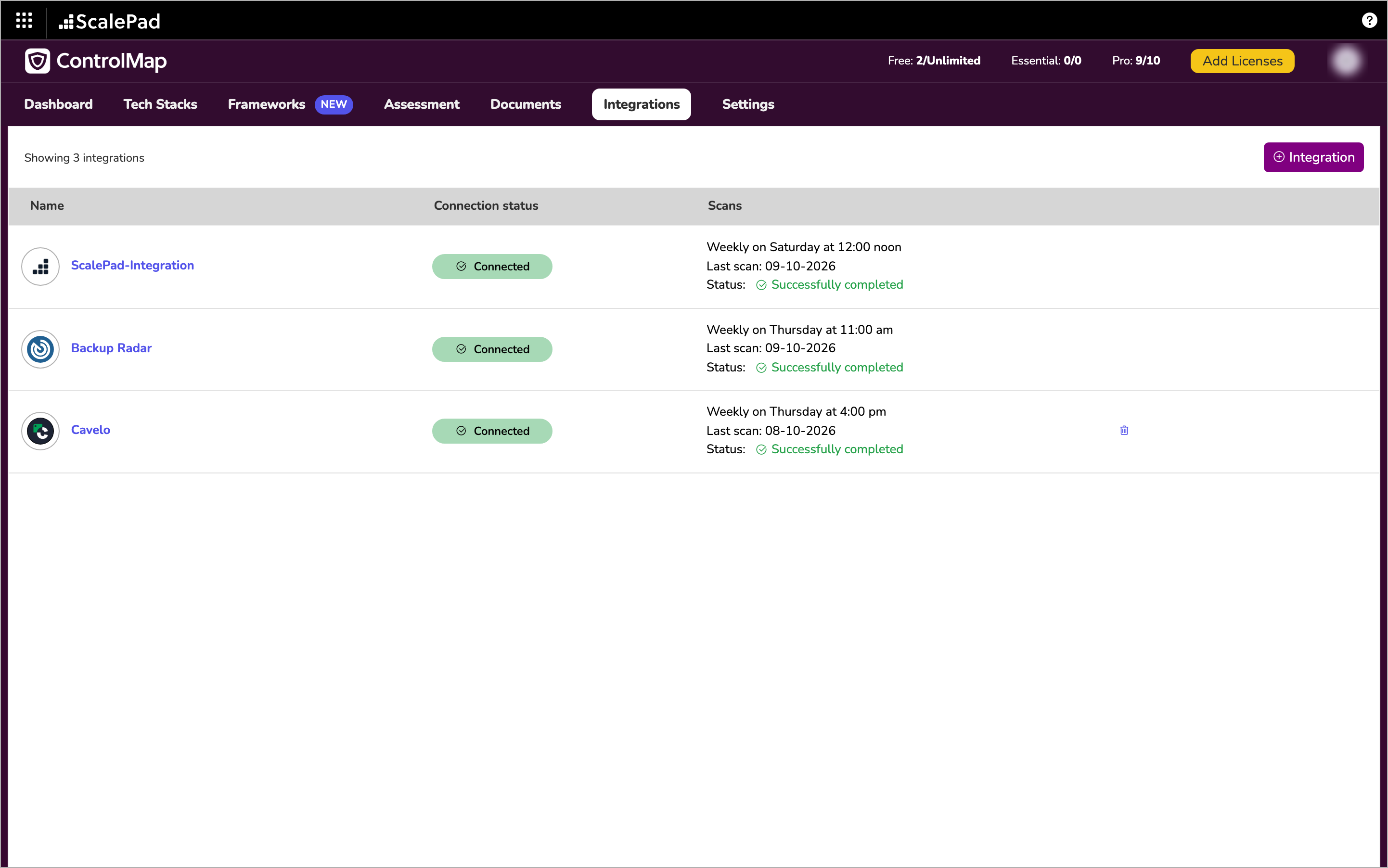1388x868 pixels.
Task: Open the ScalePad app launcher grid
Action: click(x=24, y=21)
